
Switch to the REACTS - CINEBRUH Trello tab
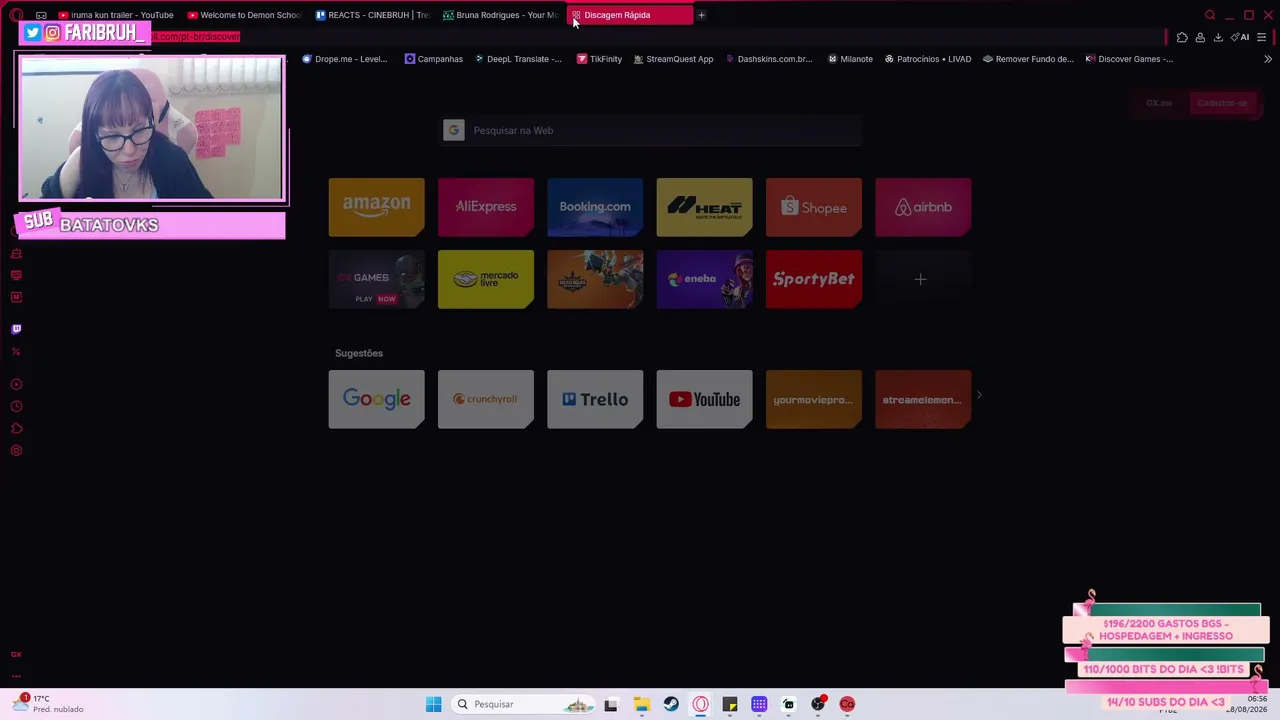click(x=373, y=15)
